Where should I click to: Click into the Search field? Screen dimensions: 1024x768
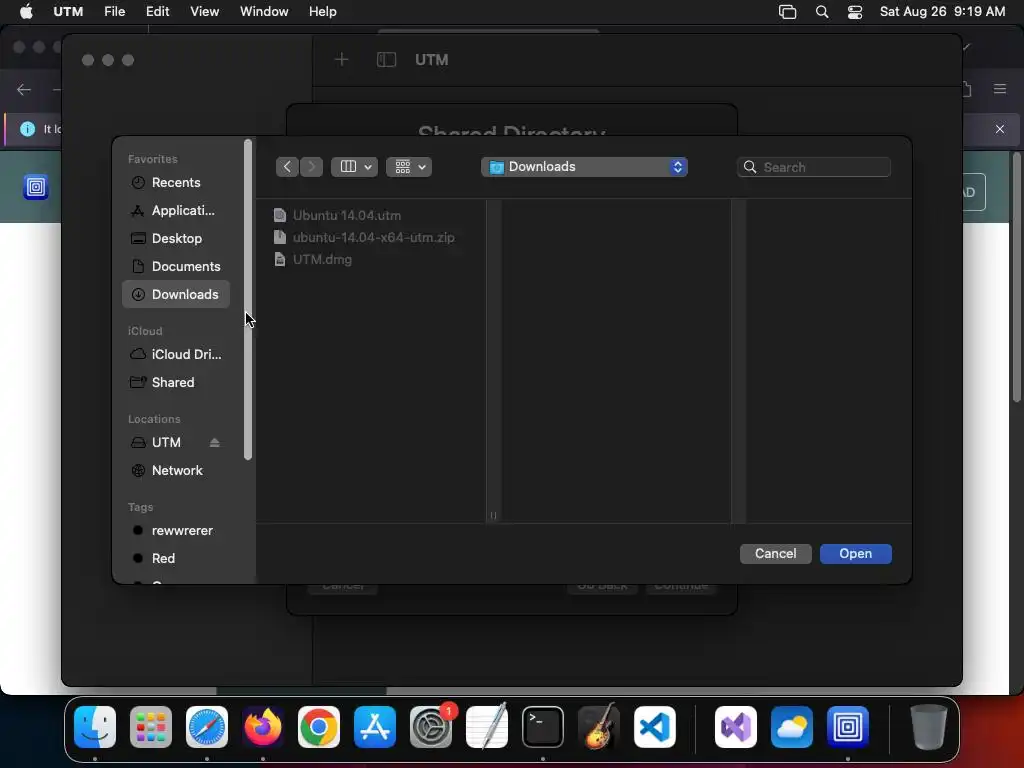tap(814, 167)
